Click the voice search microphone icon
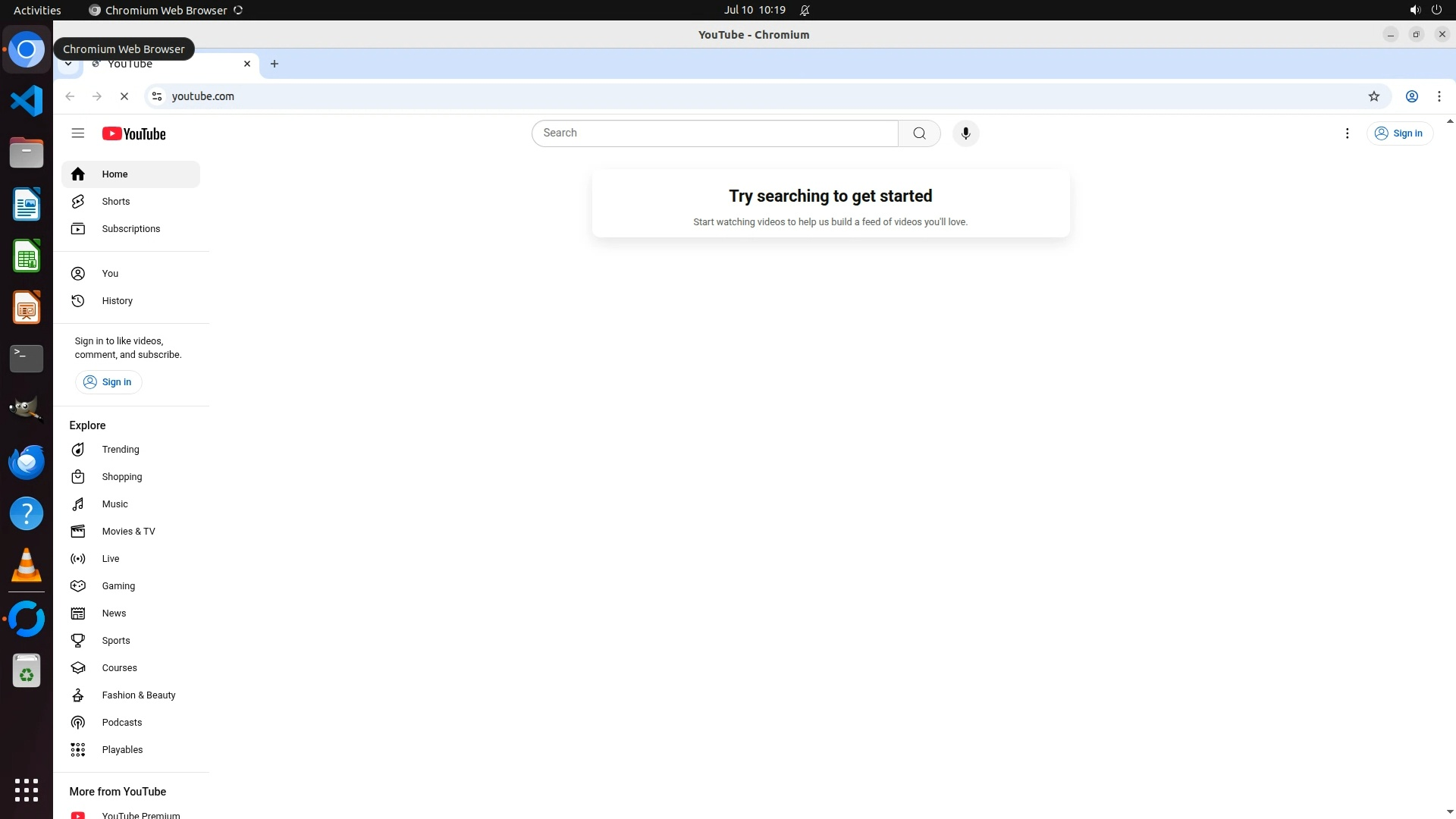The width and height of the screenshot is (1456, 819). click(x=965, y=133)
